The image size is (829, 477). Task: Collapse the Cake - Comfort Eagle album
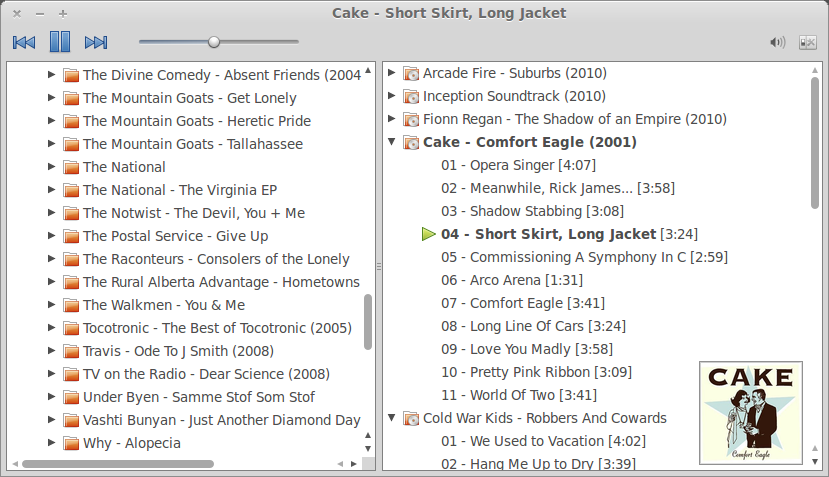click(392, 142)
